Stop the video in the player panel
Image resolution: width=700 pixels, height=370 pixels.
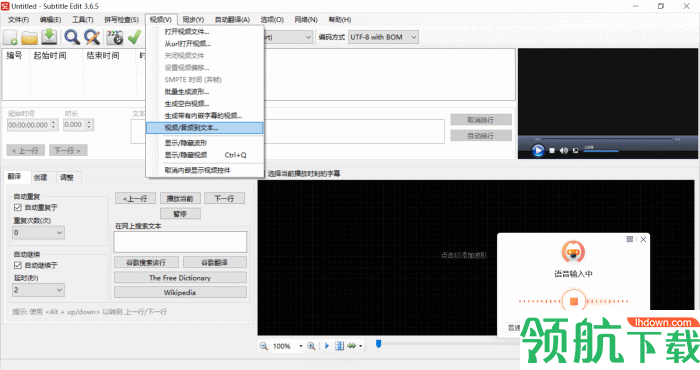point(552,151)
